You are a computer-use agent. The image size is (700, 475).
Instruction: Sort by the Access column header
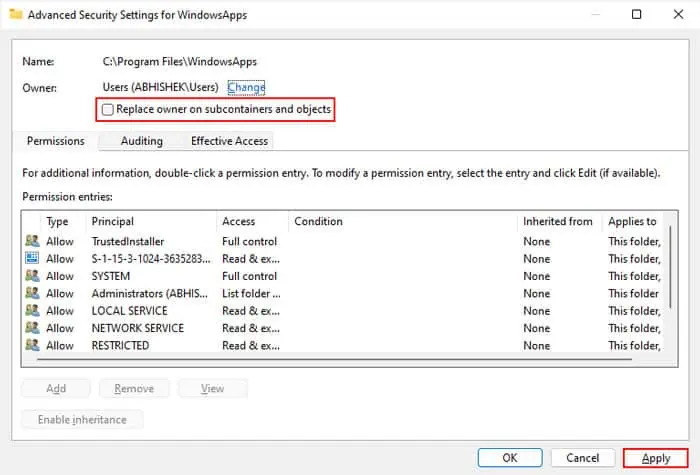tap(238, 221)
